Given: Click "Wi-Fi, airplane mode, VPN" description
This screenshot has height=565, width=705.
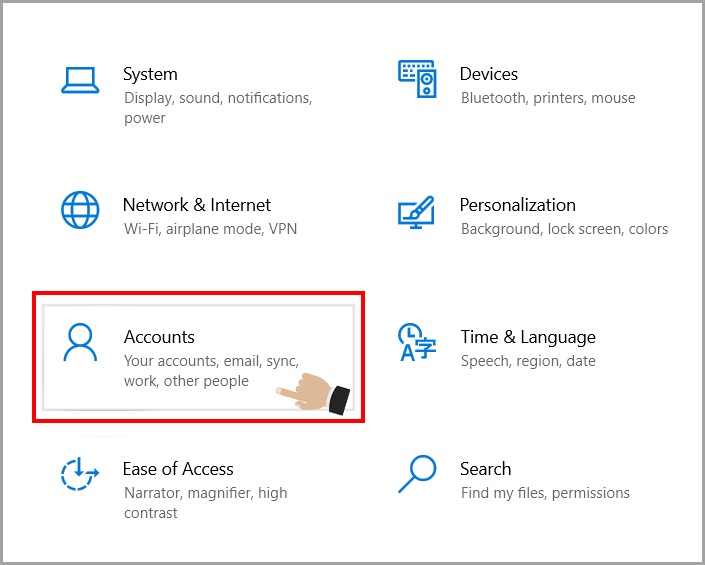Looking at the screenshot, I should (x=210, y=229).
